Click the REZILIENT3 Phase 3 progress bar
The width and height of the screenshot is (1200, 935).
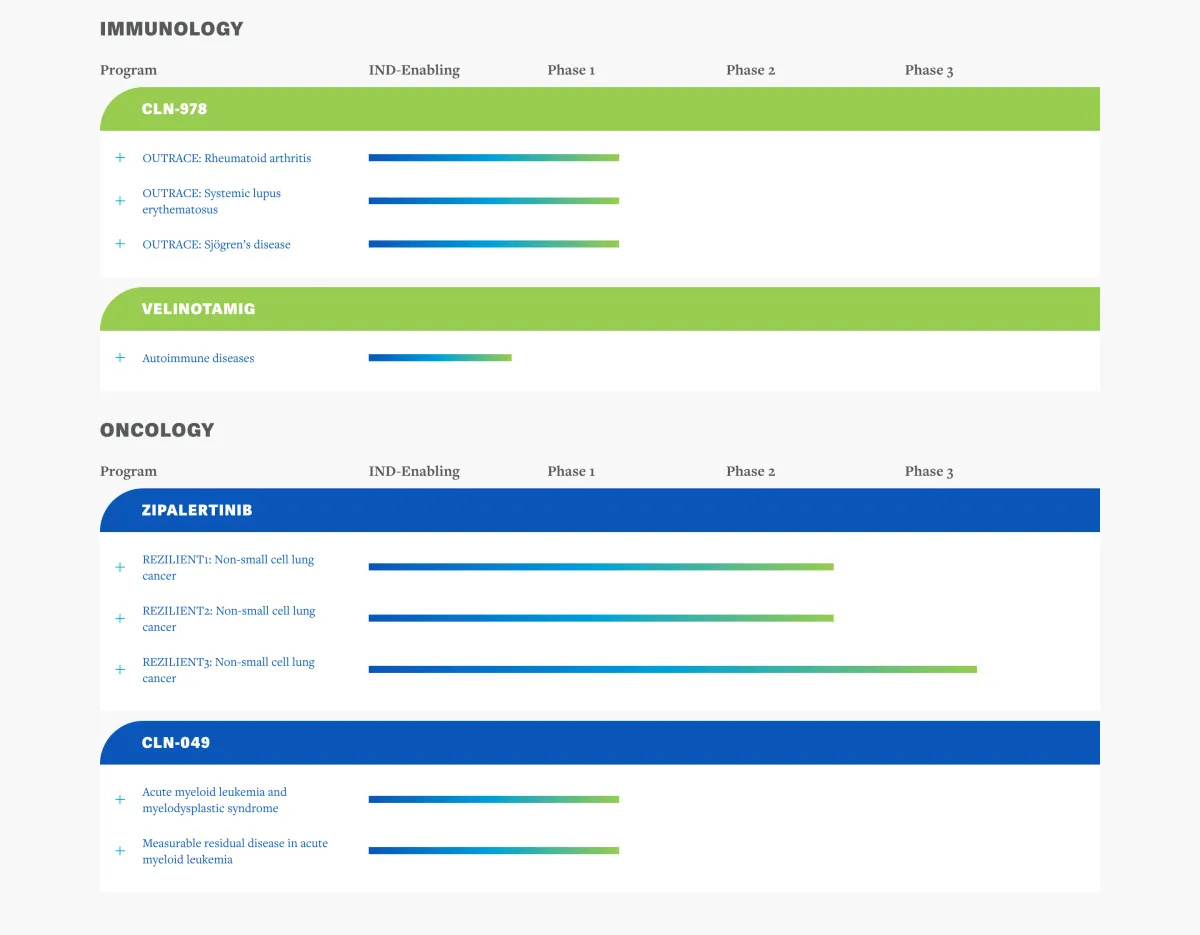pos(672,669)
